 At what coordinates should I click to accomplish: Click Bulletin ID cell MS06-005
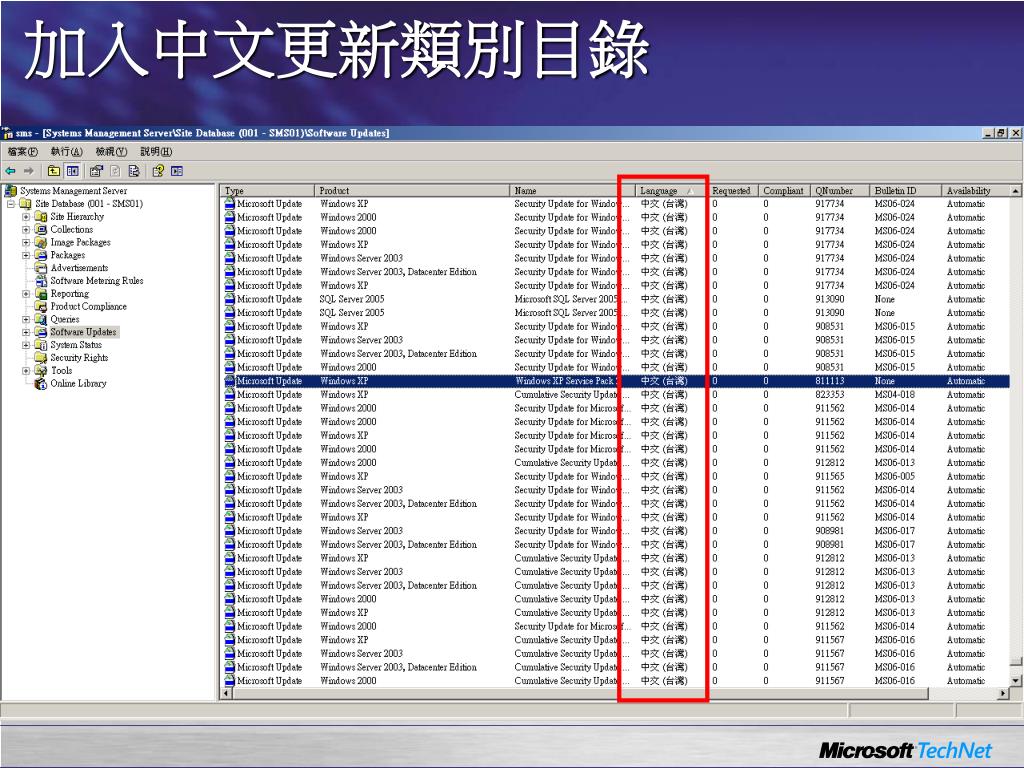pos(895,477)
